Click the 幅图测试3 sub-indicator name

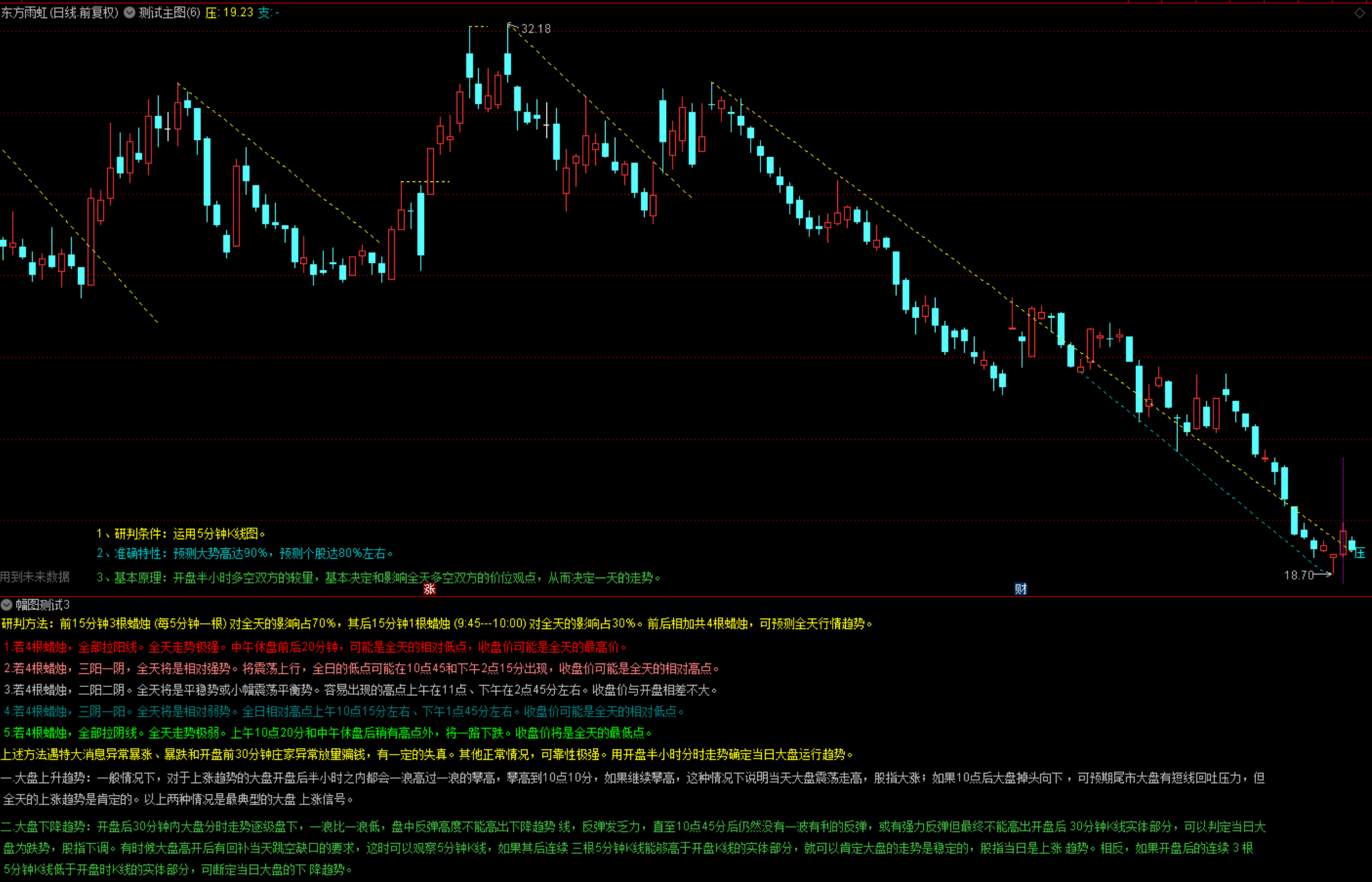[x=42, y=604]
